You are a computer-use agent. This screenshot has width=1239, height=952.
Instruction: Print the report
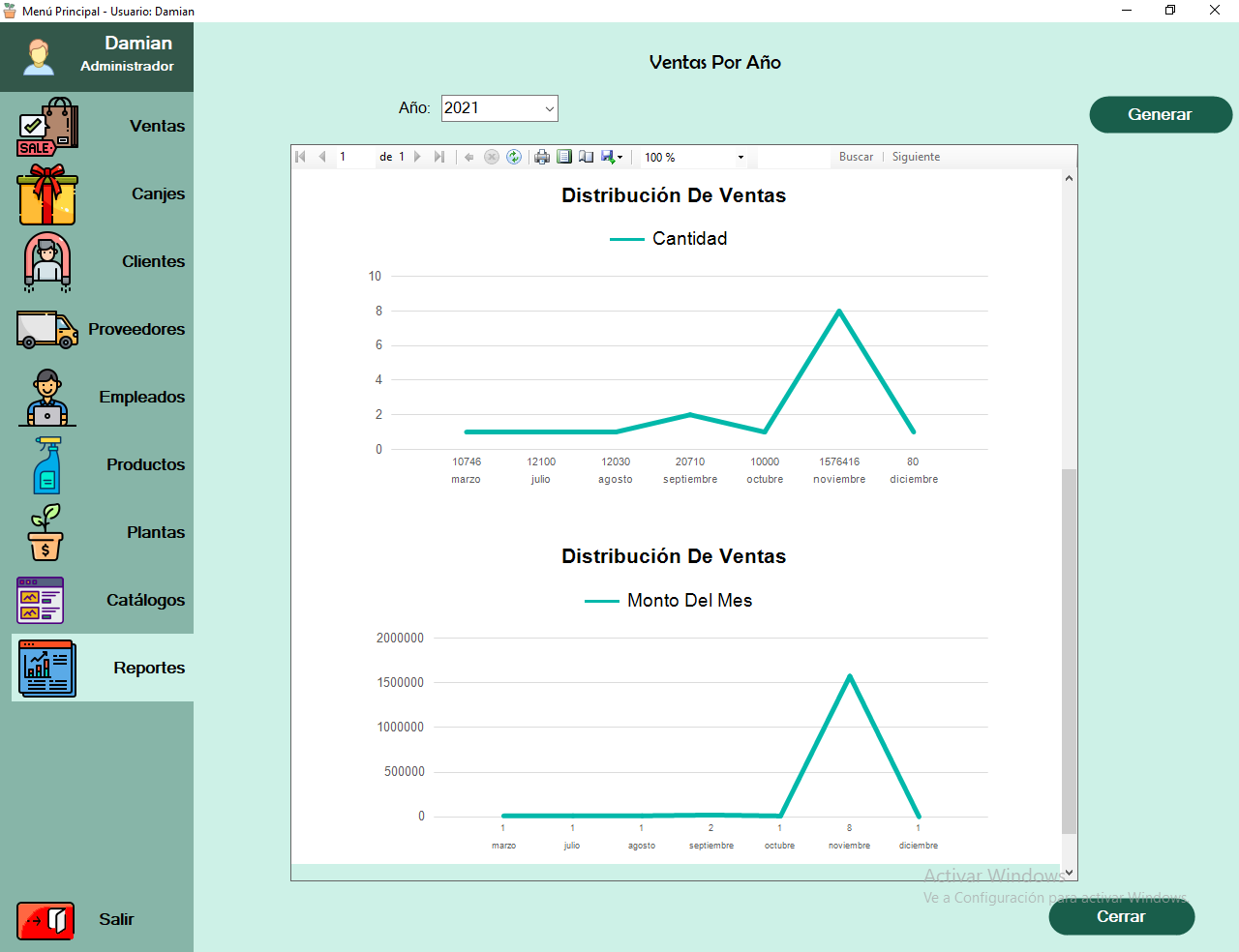542,157
